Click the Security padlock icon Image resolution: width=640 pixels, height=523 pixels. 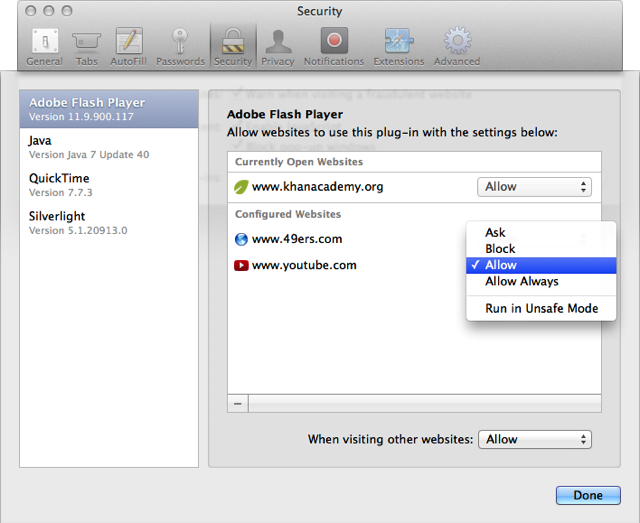(232, 46)
